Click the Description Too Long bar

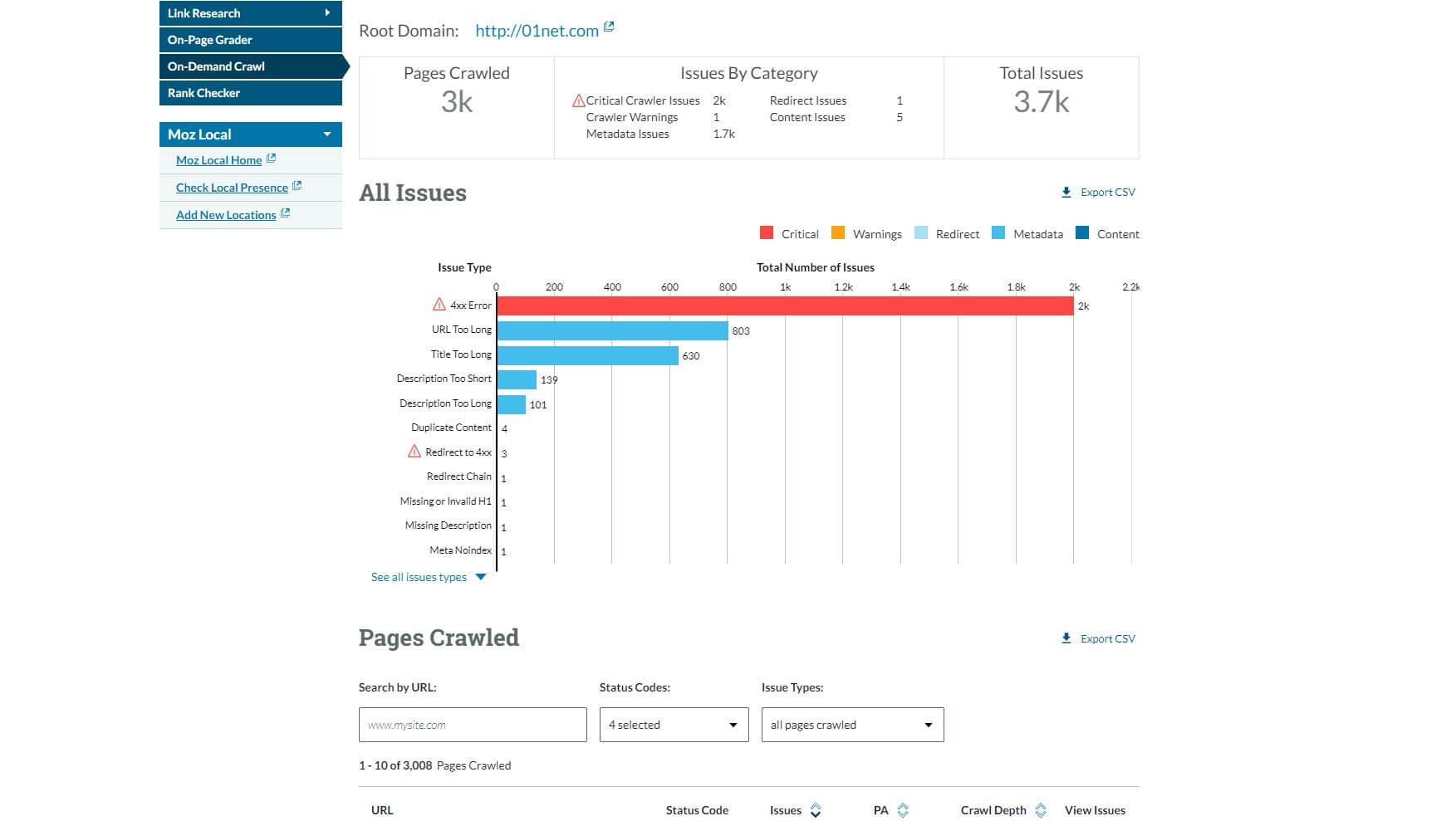pyautogui.click(x=512, y=404)
